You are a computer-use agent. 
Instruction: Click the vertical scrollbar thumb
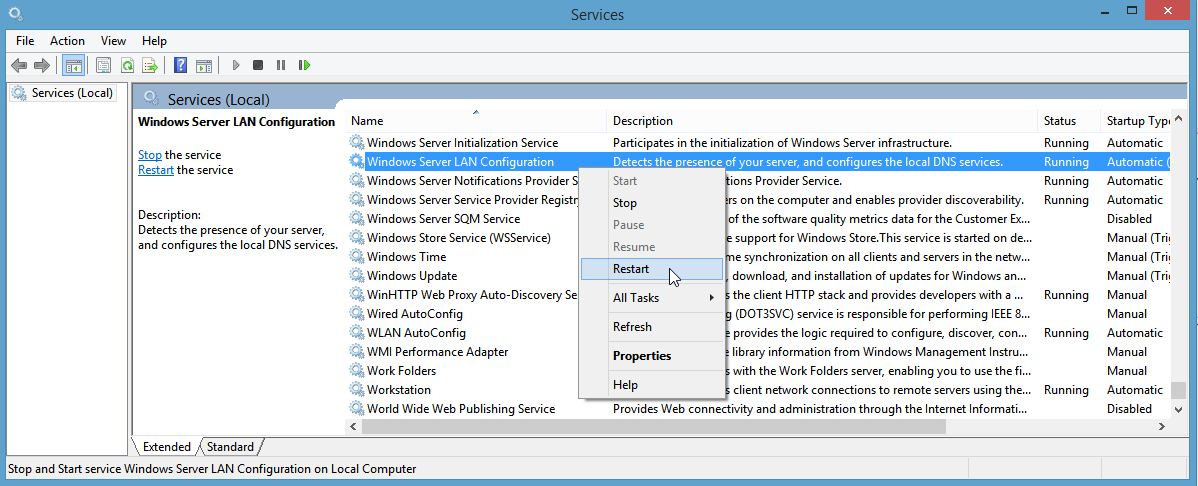click(1178, 390)
